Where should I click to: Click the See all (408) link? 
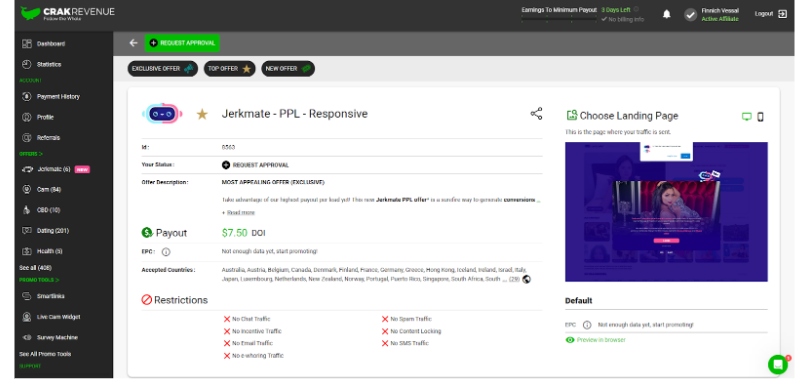[35, 267]
